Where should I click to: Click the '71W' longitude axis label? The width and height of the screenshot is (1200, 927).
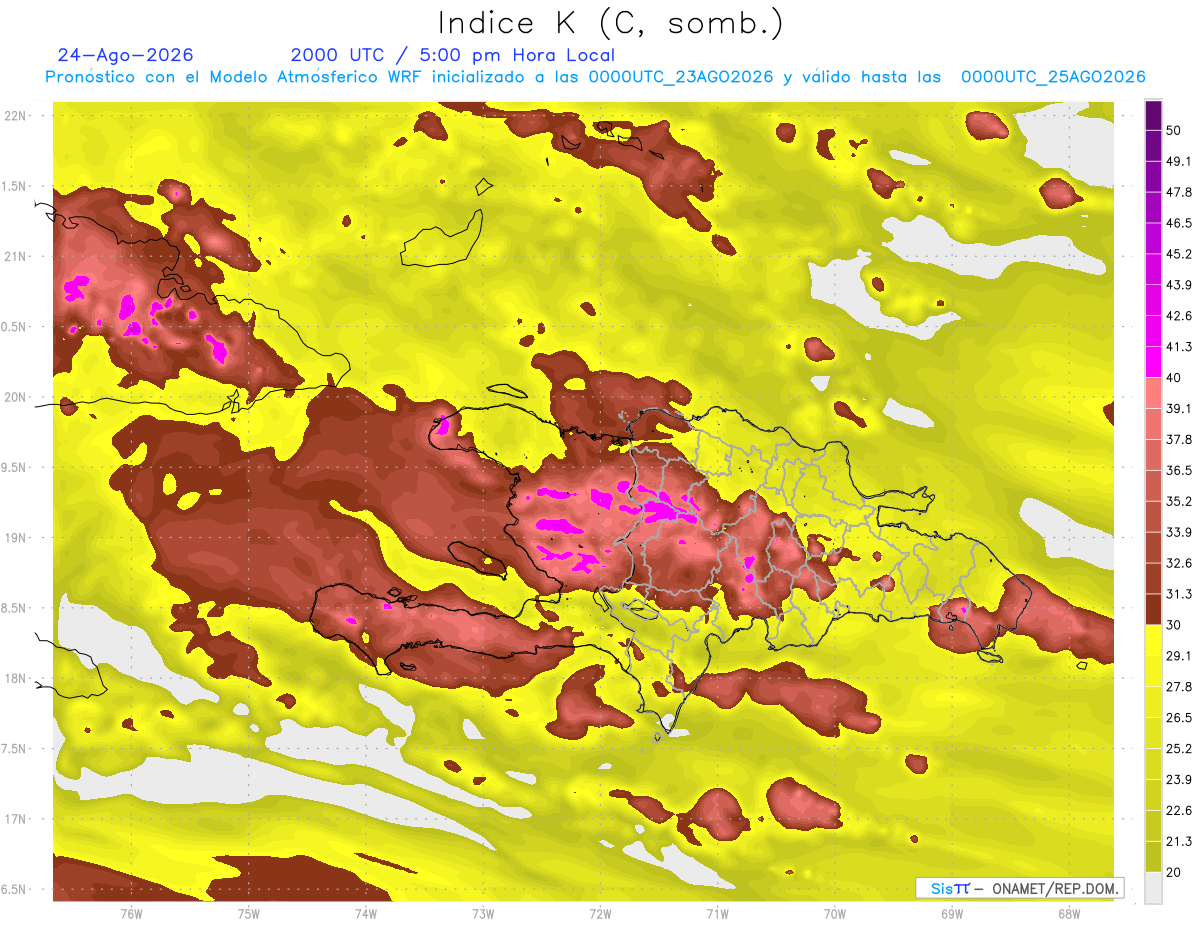coord(717,914)
